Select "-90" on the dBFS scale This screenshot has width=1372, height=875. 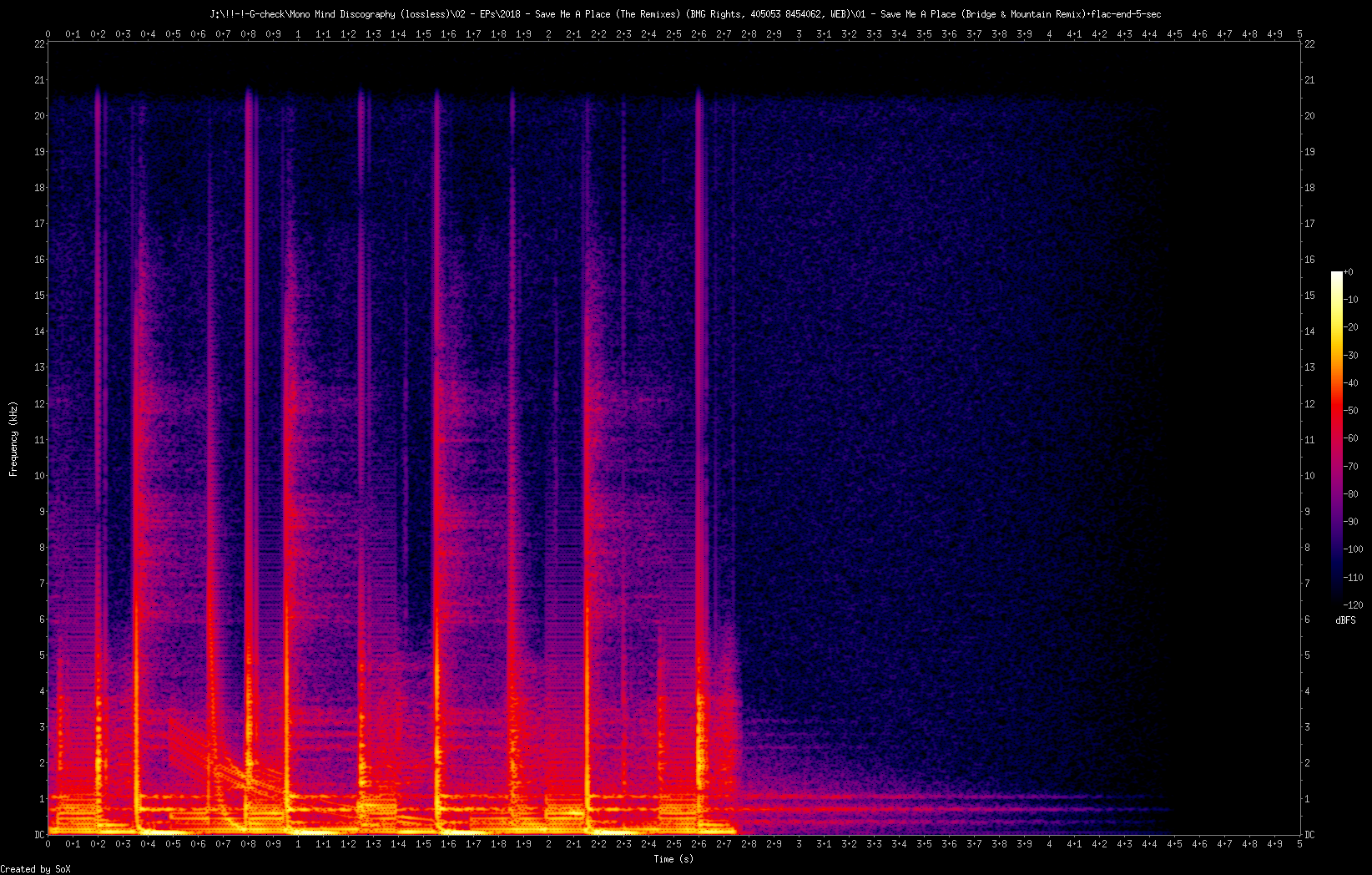pos(1351,522)
